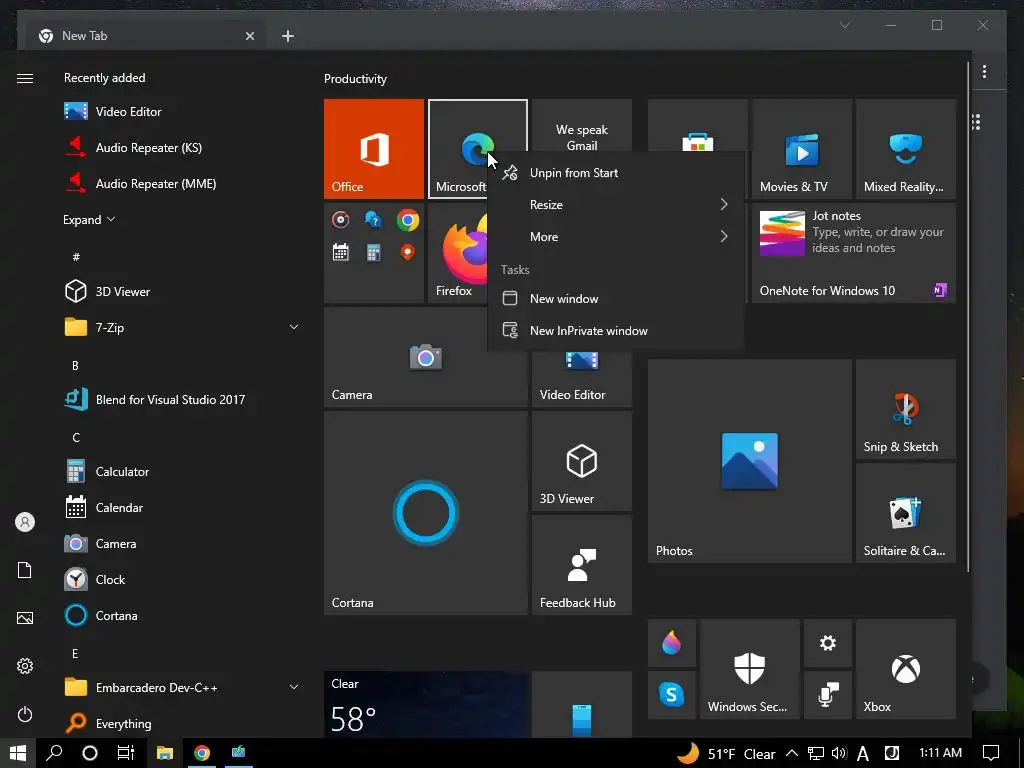
Task: Open the Movies & TV tile
Action: coord(801,149)
